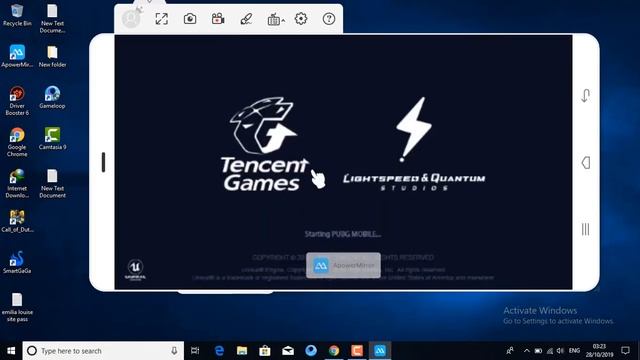Screen dimensions: 640x360
Task: Select the Driver Booster 6 shortcut
Action: pos(17,101)
